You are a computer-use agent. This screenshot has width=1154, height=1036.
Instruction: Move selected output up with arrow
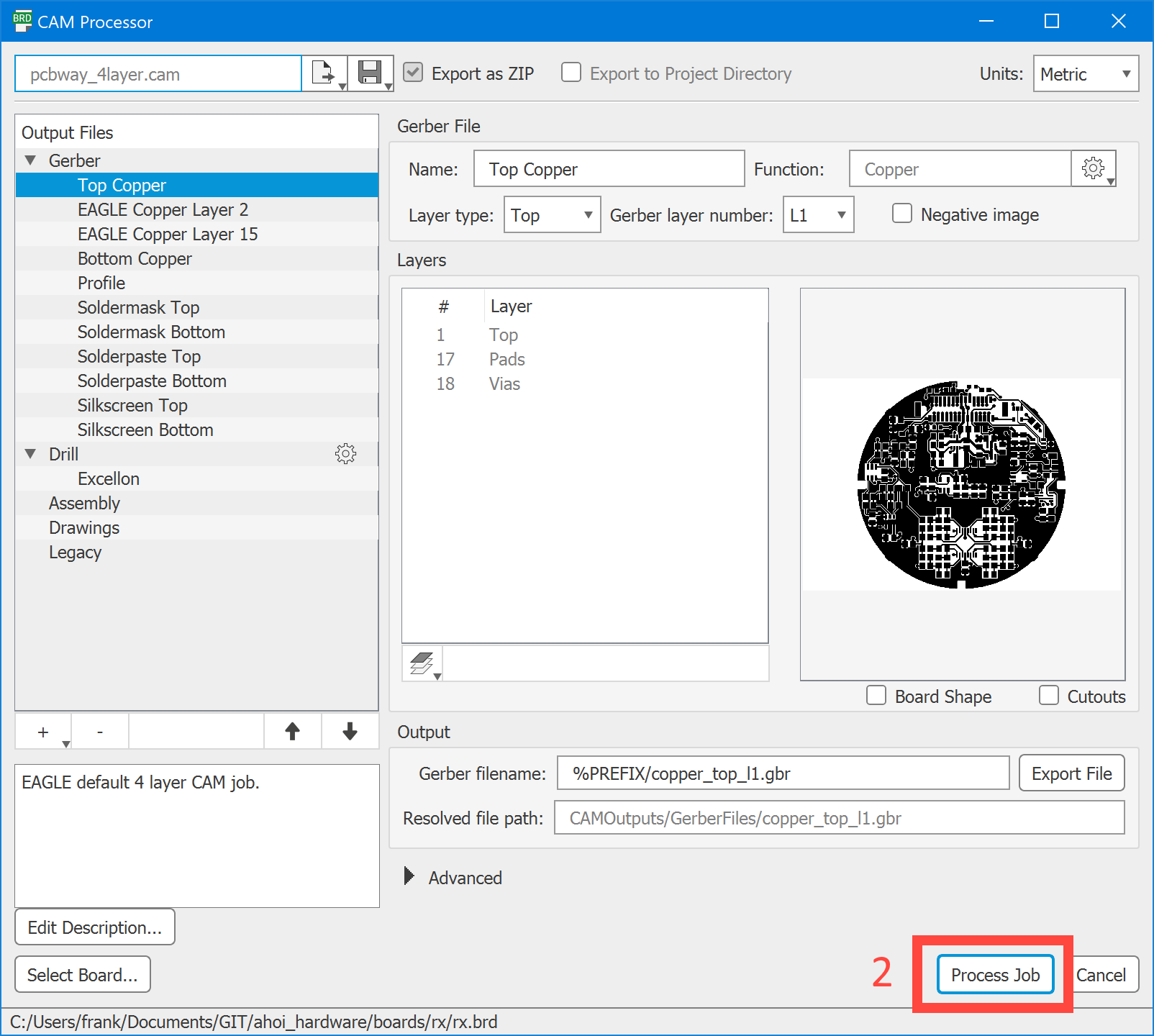pyautogui.click(x=292, y=732)
